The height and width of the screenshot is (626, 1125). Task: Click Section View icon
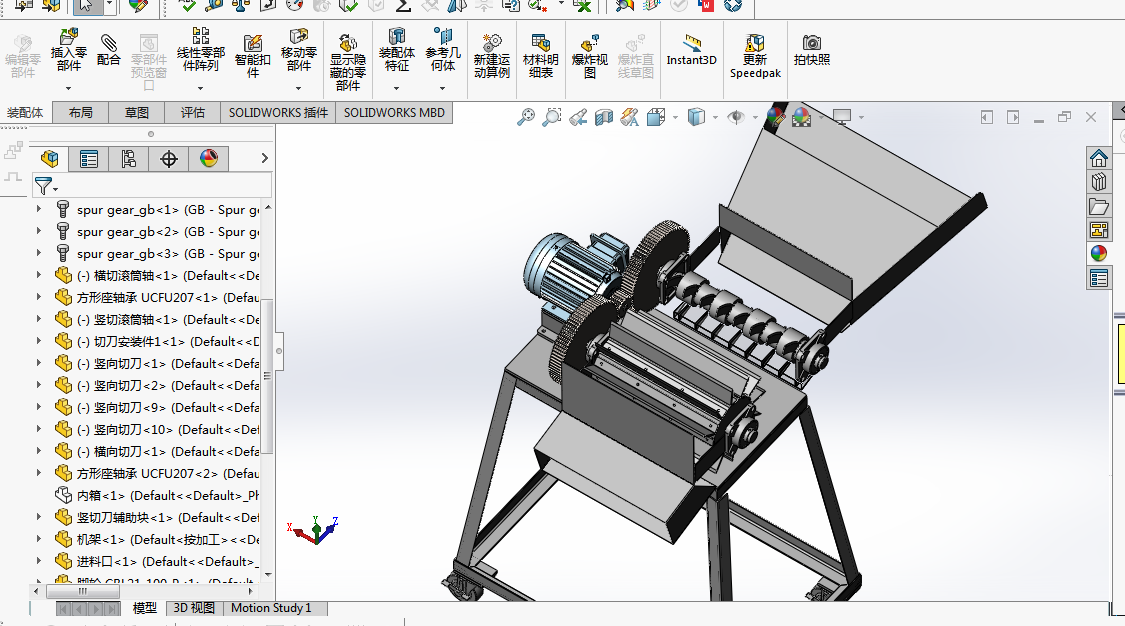click(x=604, y=117)
